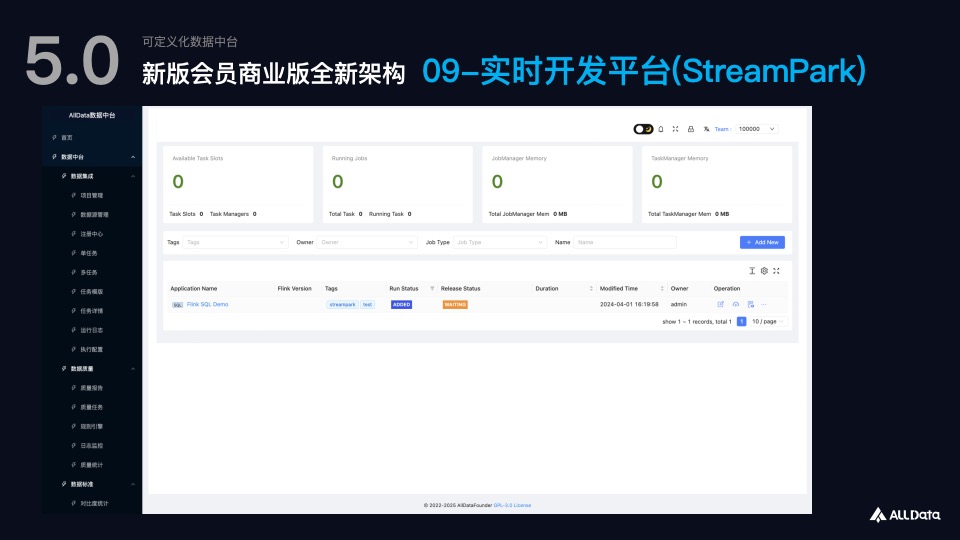This screenshot has height=540, width=960.
Task: Open 数据源管理 in the sidebar
Action: tap(92, 215)
